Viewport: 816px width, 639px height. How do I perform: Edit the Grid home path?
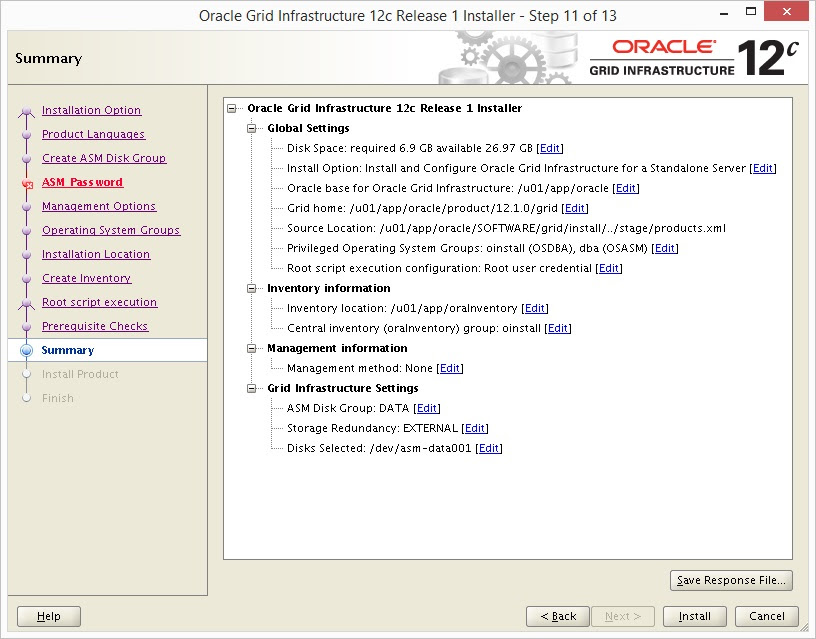click(575, 208)
